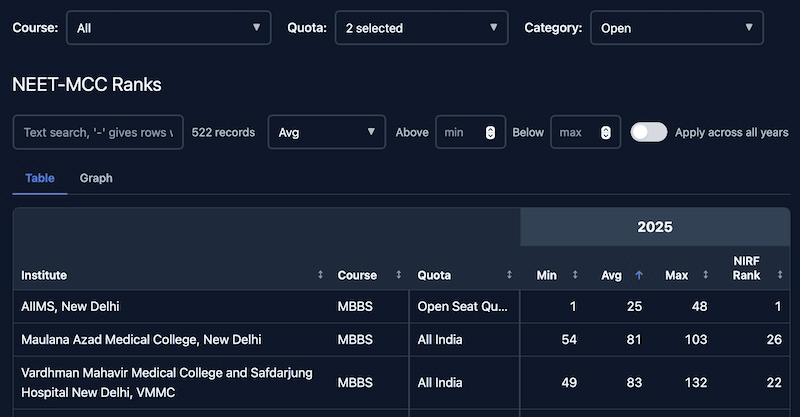Sort by Quota column sort icon
This screenshot has height=417, width=800.
pyautogui.click(x=509, y=275)
